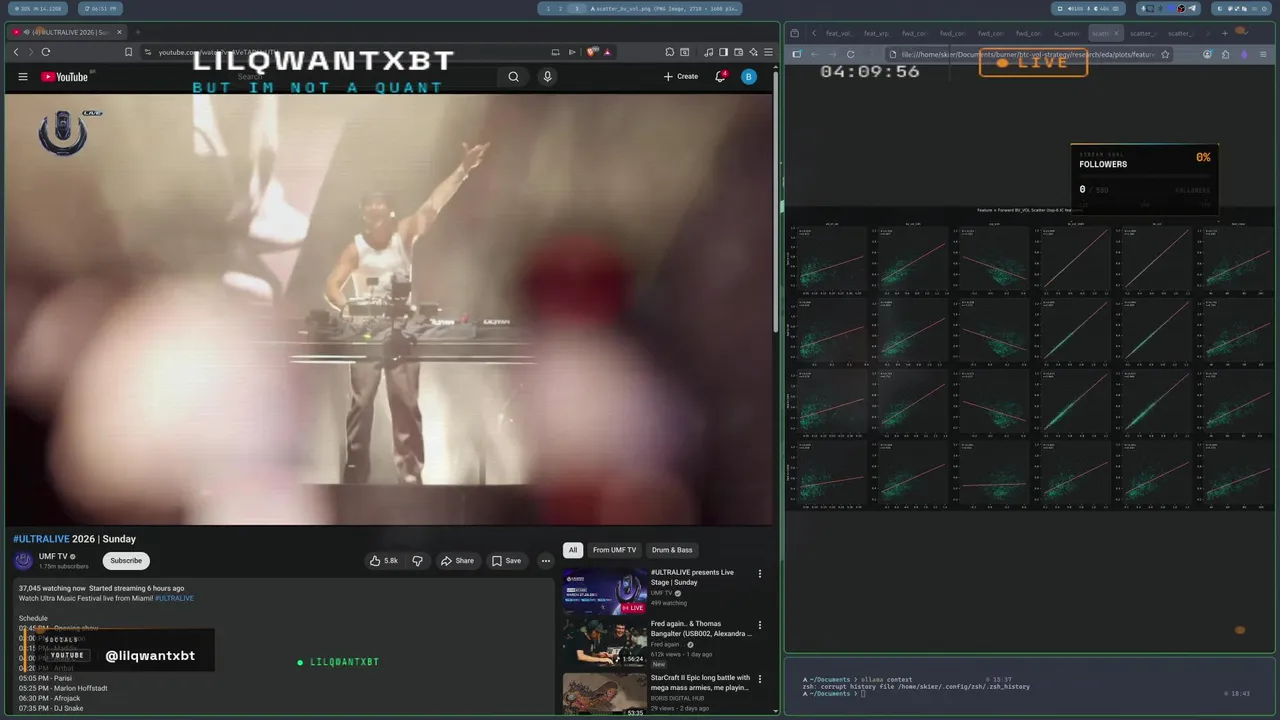
Task: Open the profile icon in the right browser
Action: [1208, 54]
